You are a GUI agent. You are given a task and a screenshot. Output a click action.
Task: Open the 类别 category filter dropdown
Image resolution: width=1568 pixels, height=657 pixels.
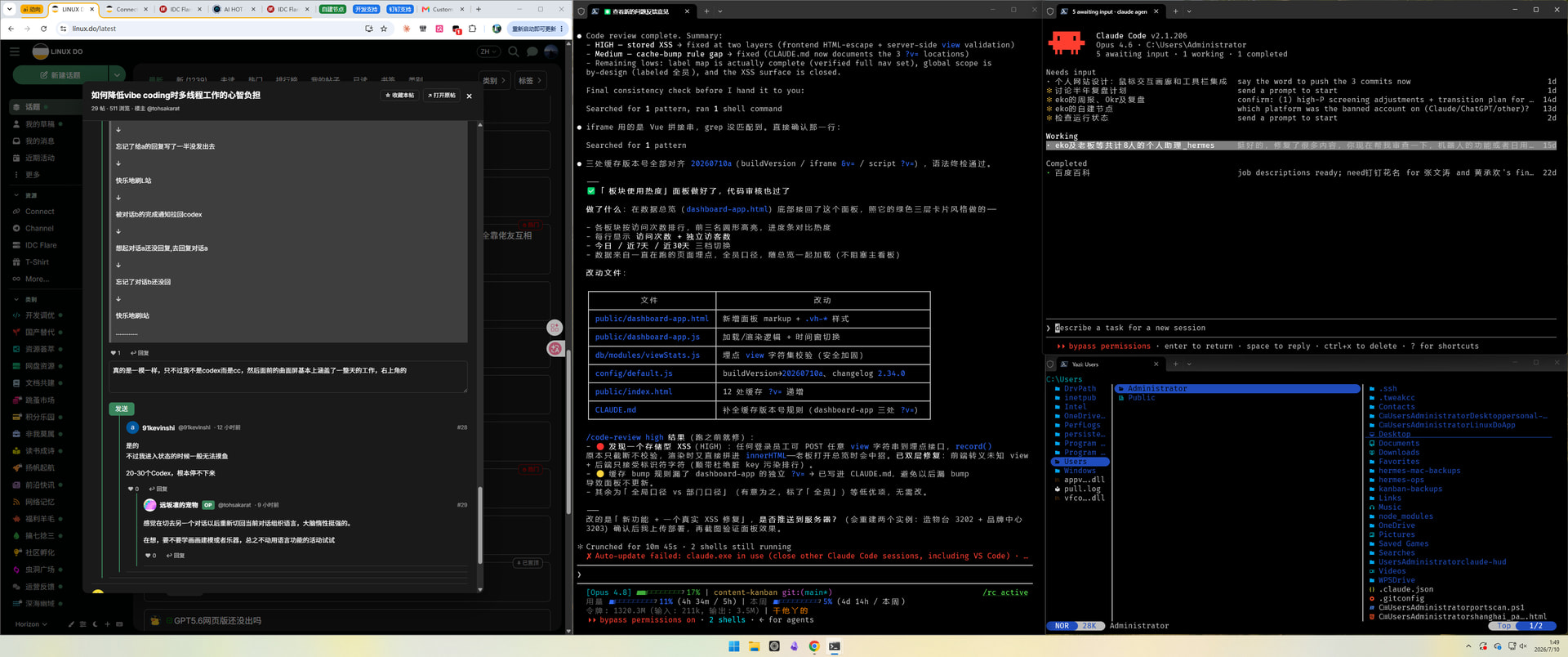click(494, 81)
